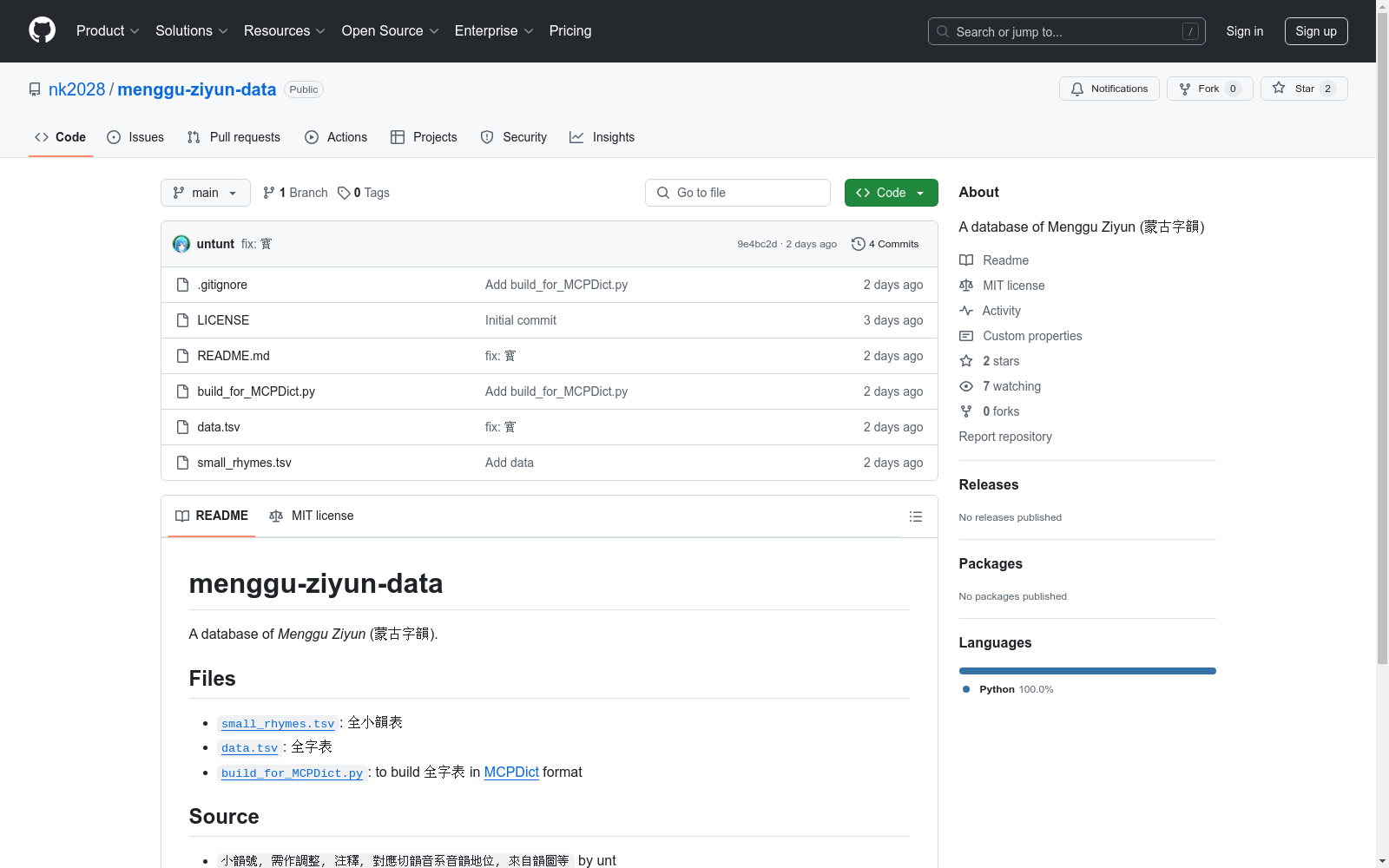Viewport: 1389px width, 868px height.
Task: Open the Insights tab
Action: pyautogui.click(x=602, y=137)
